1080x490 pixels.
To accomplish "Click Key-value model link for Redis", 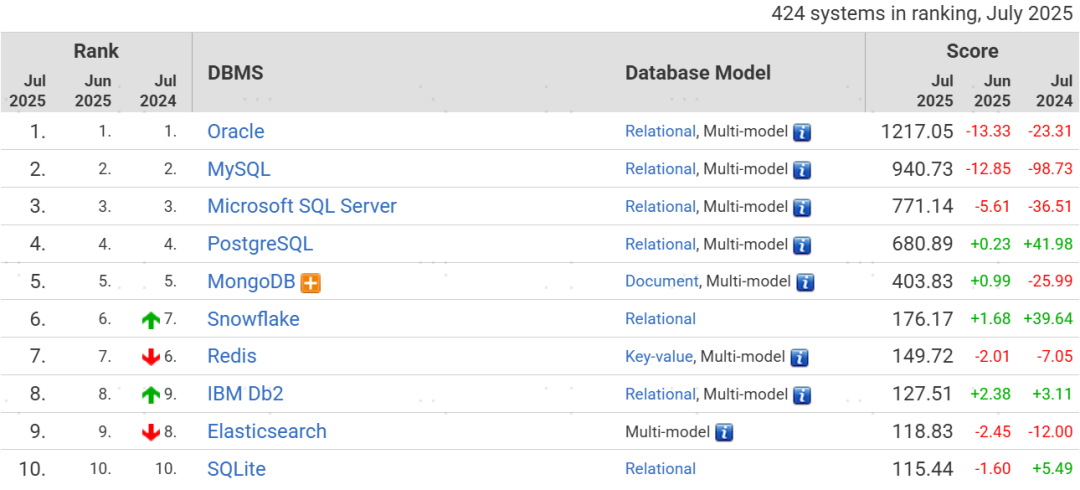I will tap(658, 356).
